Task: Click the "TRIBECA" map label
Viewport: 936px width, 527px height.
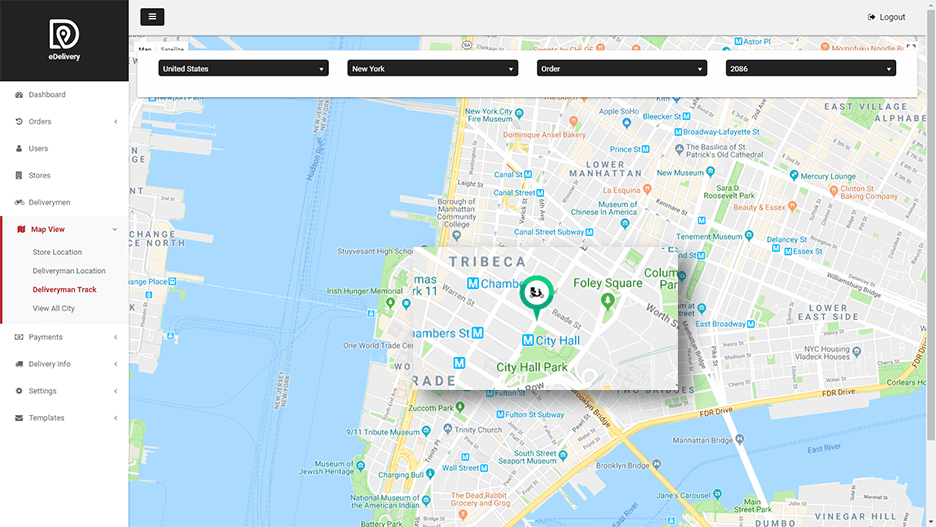Action: tap(488, 262)
